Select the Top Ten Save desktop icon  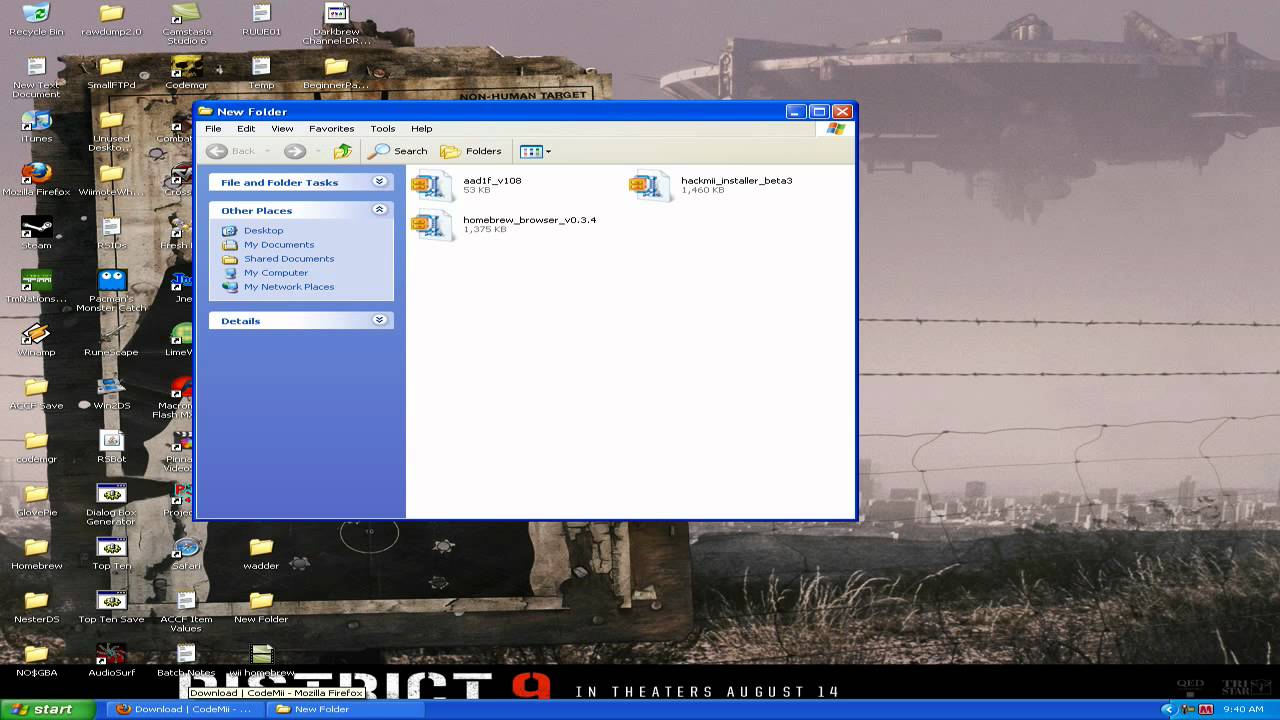[x=111, y=607]
